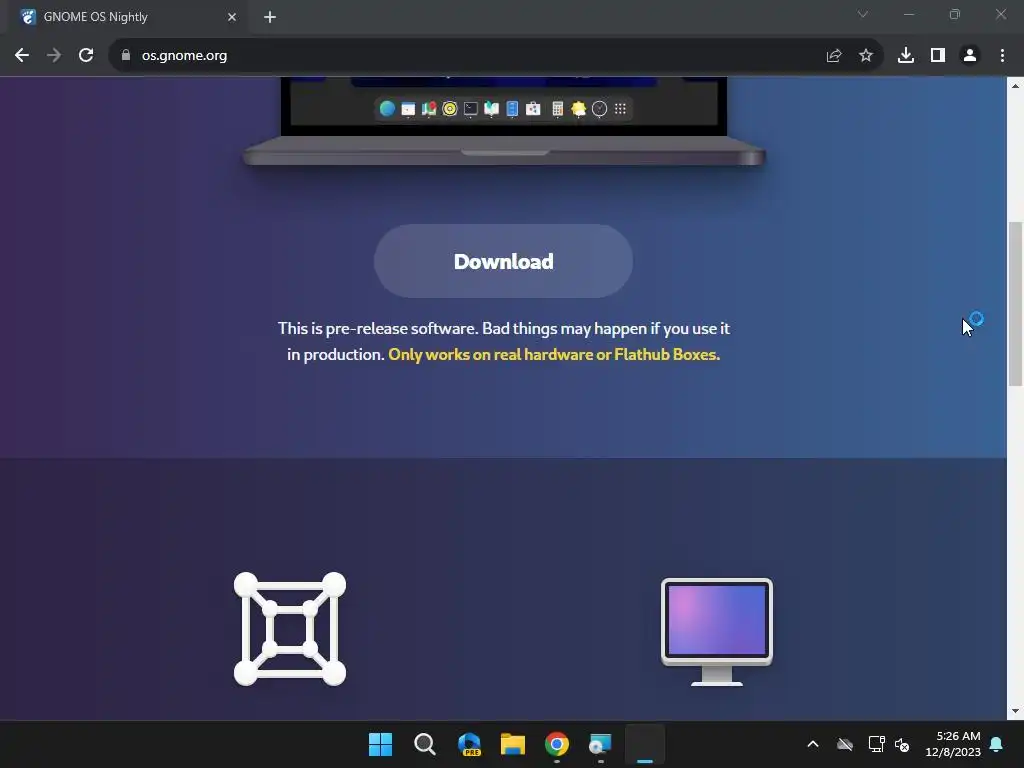
Task: Open File Explorer from the taskbar
Action: pos(513,744)
